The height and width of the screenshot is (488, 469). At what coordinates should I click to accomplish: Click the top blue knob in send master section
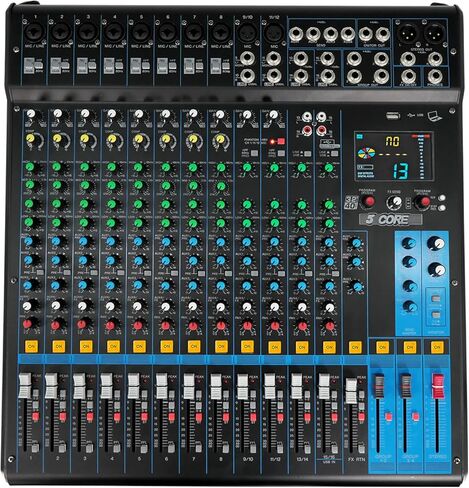click(x=408, y=243)
